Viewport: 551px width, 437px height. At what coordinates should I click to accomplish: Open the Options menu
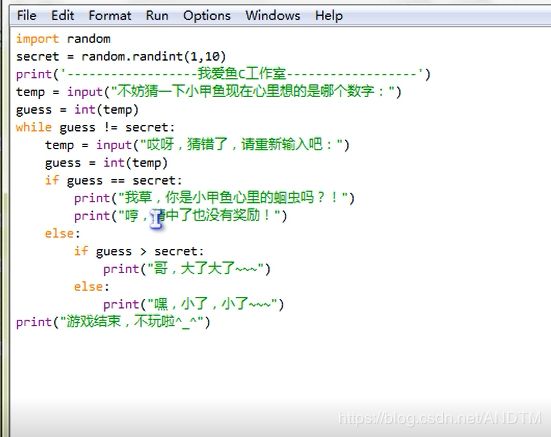tap(207, 15)
